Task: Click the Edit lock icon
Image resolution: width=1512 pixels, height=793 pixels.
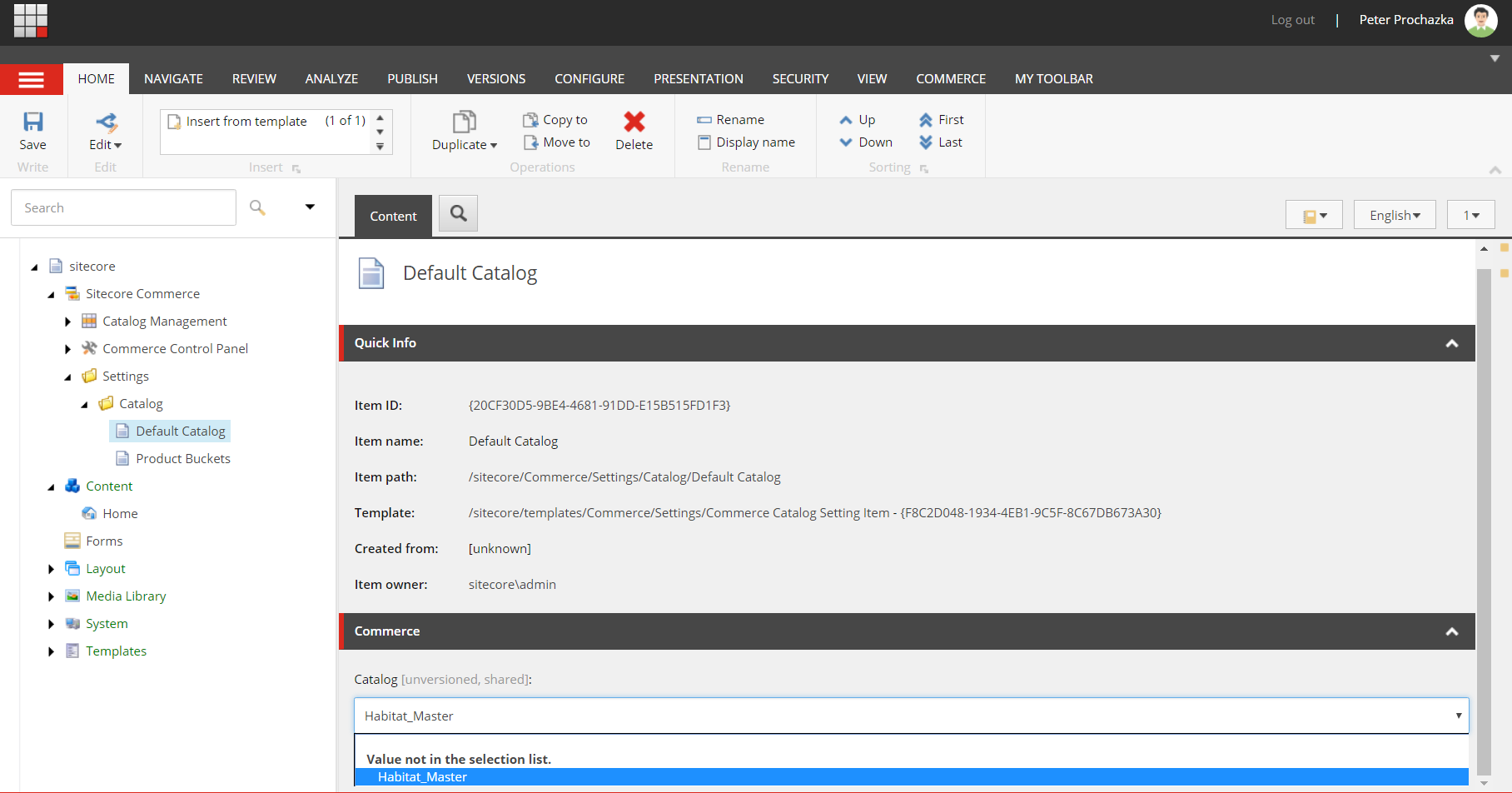Action: point(106,122)
